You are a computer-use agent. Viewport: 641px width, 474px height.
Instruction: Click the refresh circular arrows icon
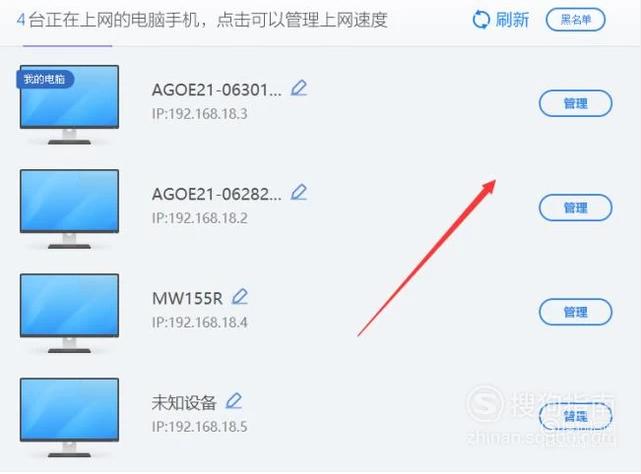[481, 20]
